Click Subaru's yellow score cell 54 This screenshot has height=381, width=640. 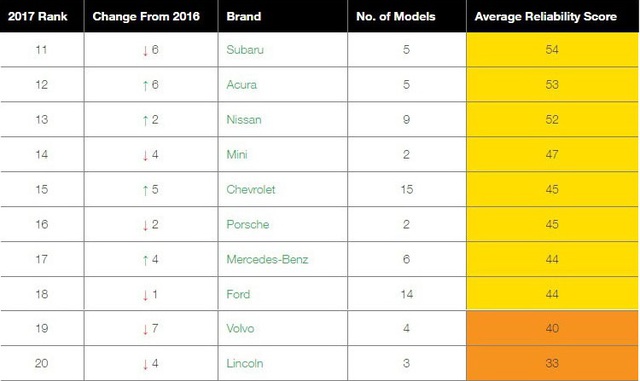552,50
